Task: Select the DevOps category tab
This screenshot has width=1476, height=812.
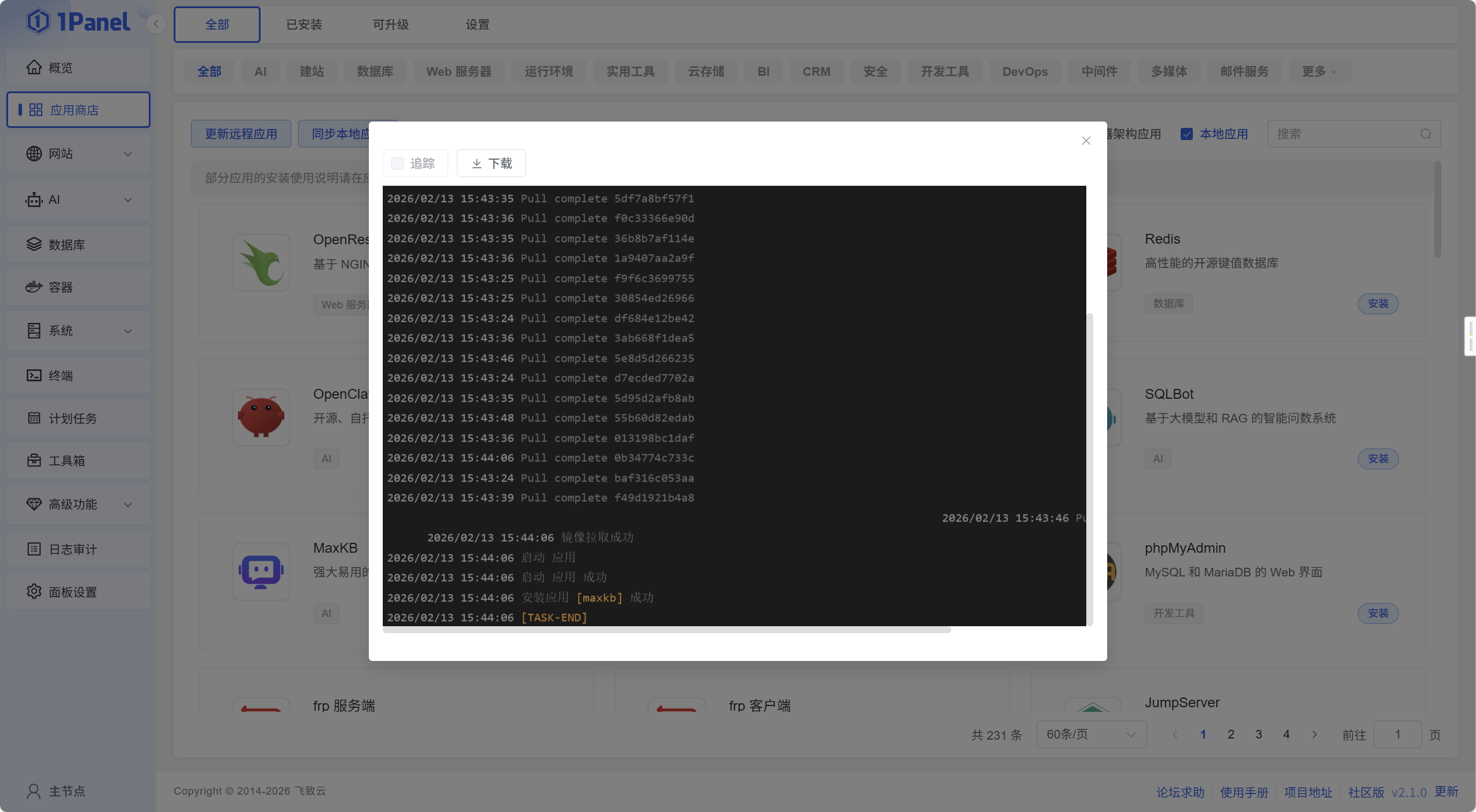Action: tap(1024, 72)
